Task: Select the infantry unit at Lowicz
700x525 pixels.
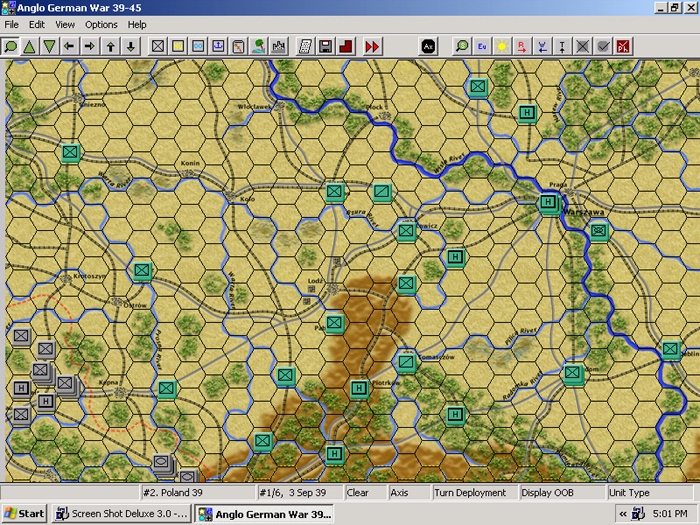Action: (x=406, y=231)
